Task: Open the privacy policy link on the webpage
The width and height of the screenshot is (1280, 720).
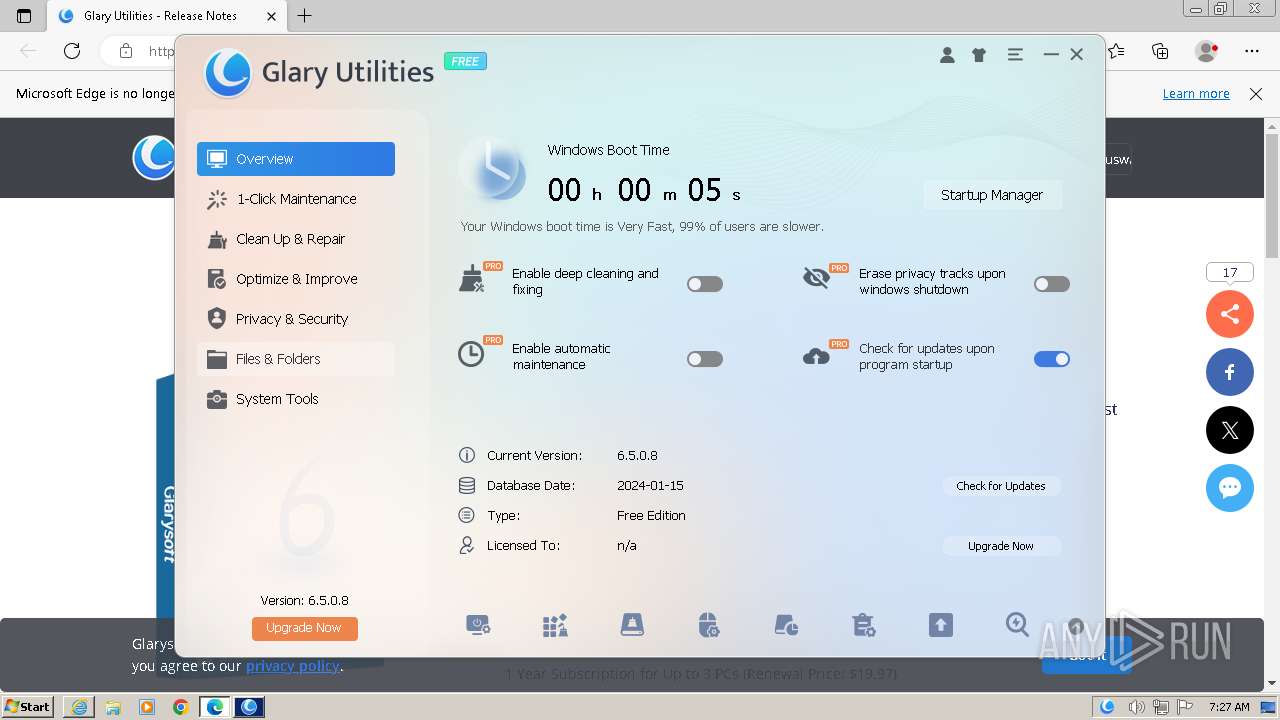Action: [x=293, y=666]
